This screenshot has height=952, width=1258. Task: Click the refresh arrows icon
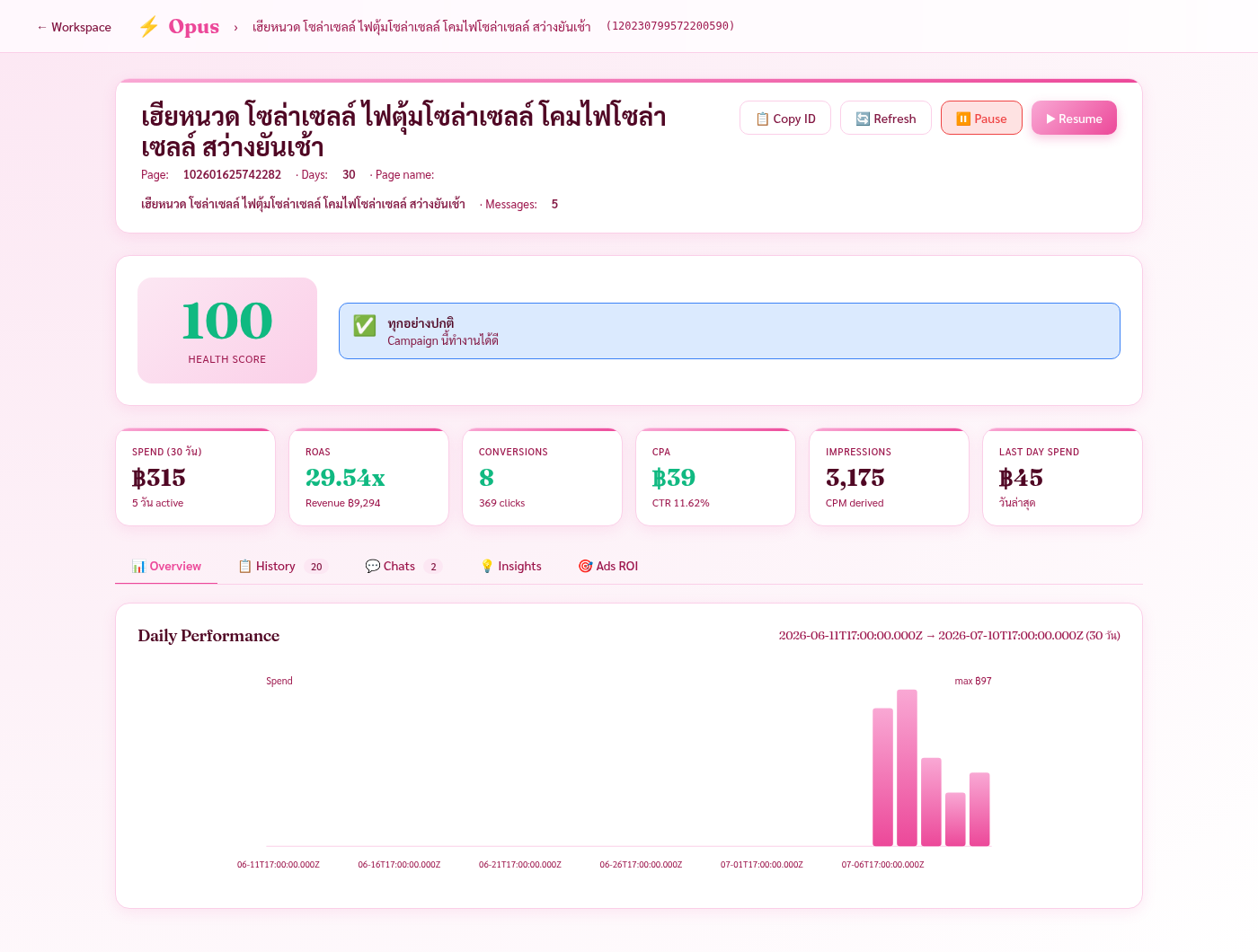pyautogui.click(x=863, y=119)
